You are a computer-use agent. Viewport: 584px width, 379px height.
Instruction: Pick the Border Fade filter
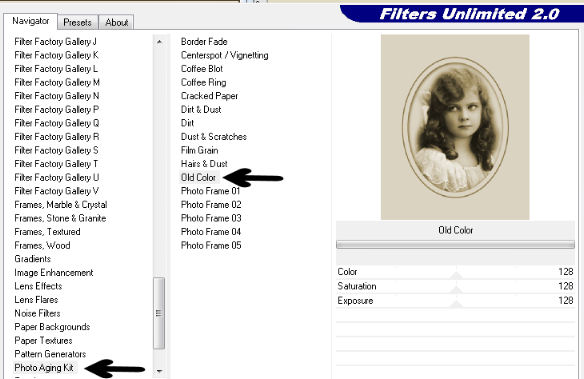pos(204,42)
